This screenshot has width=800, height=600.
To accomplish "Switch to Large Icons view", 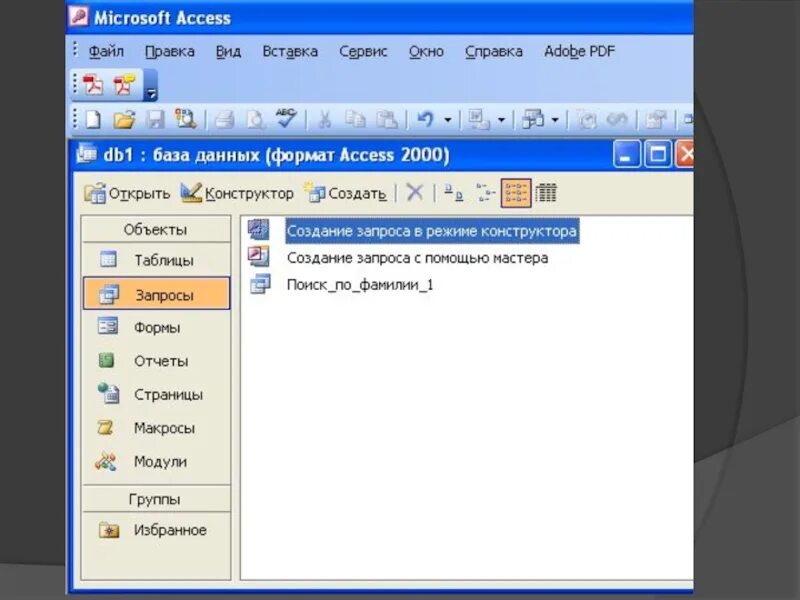I will (x=454, y=193).
